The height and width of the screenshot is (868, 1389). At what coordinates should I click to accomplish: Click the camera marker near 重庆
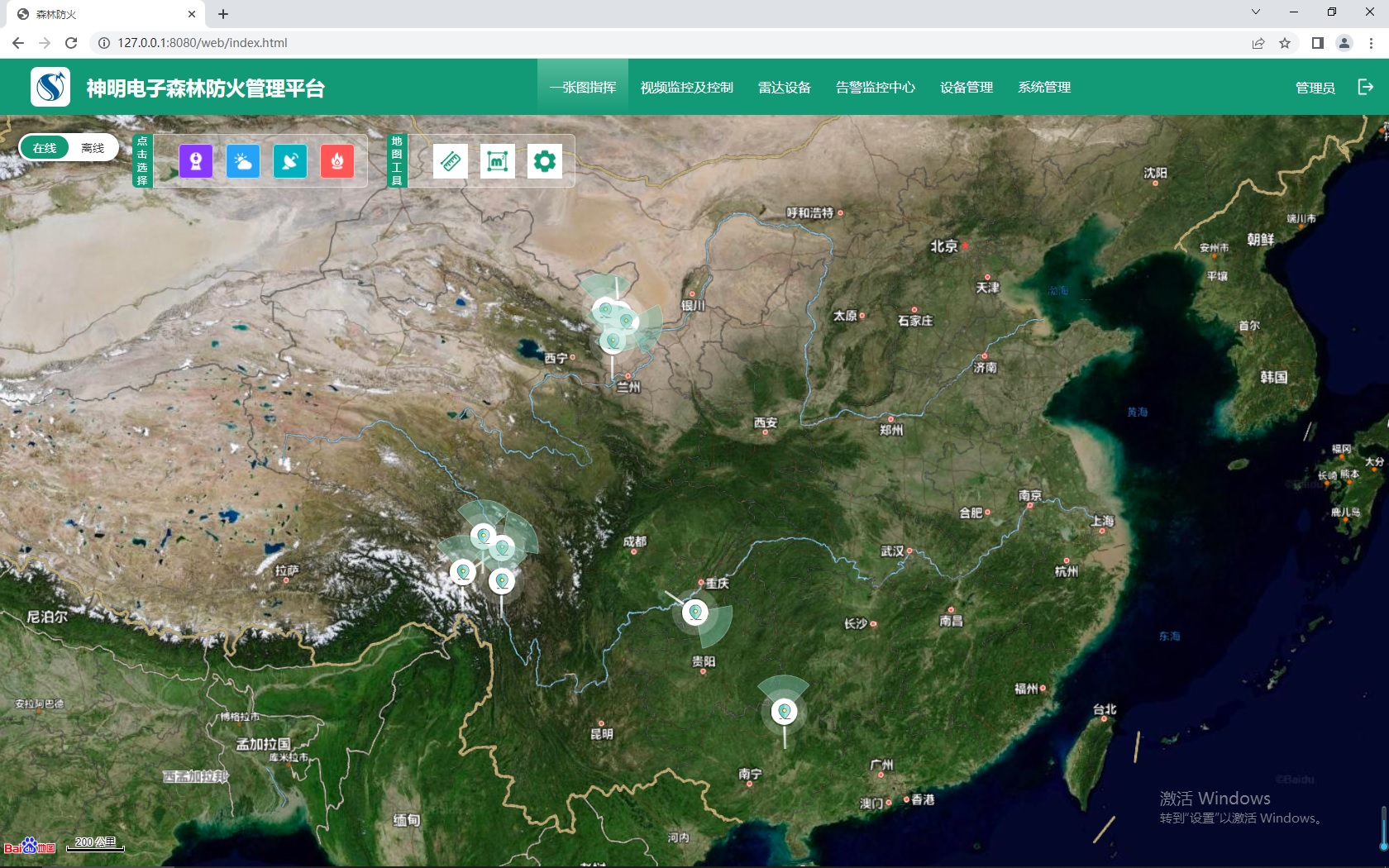pos(696,612)
